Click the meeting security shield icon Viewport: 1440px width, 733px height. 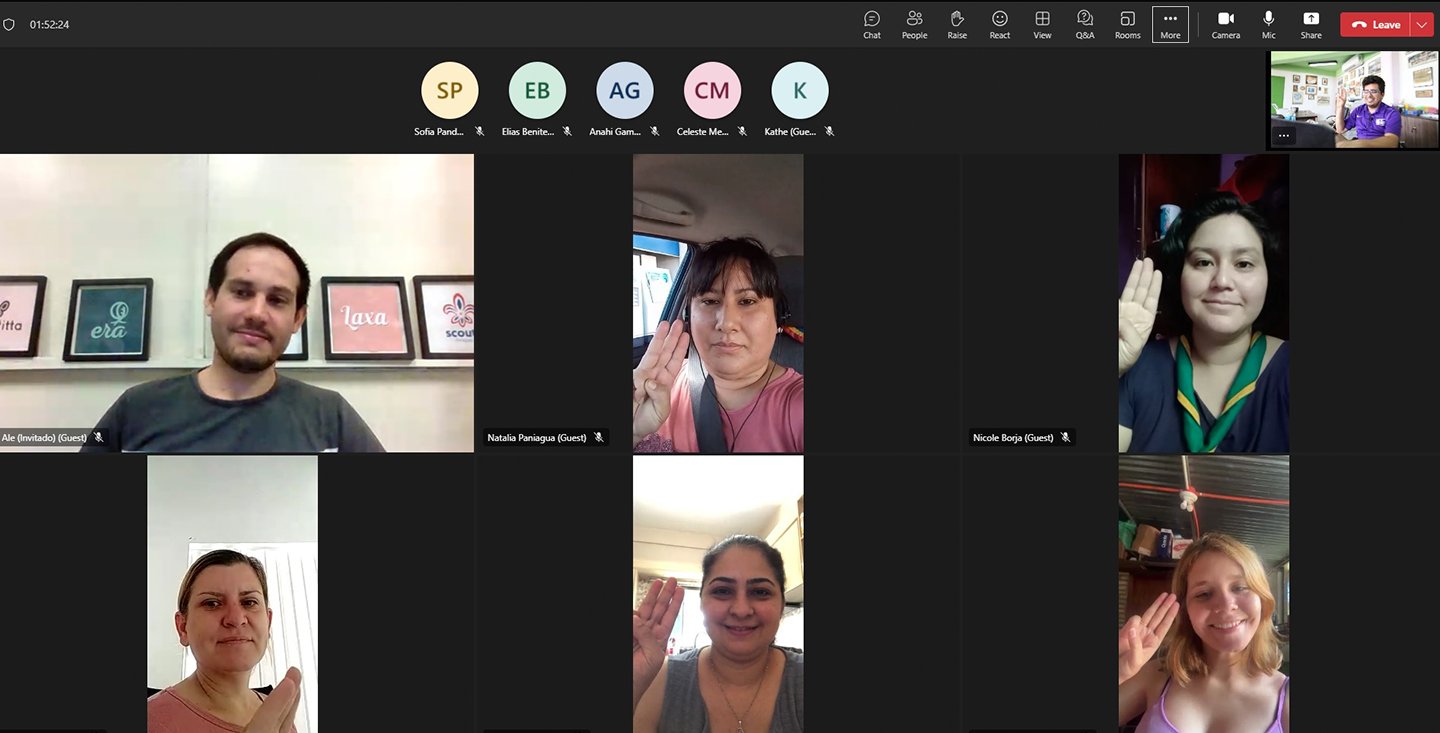tap(10, 25)
